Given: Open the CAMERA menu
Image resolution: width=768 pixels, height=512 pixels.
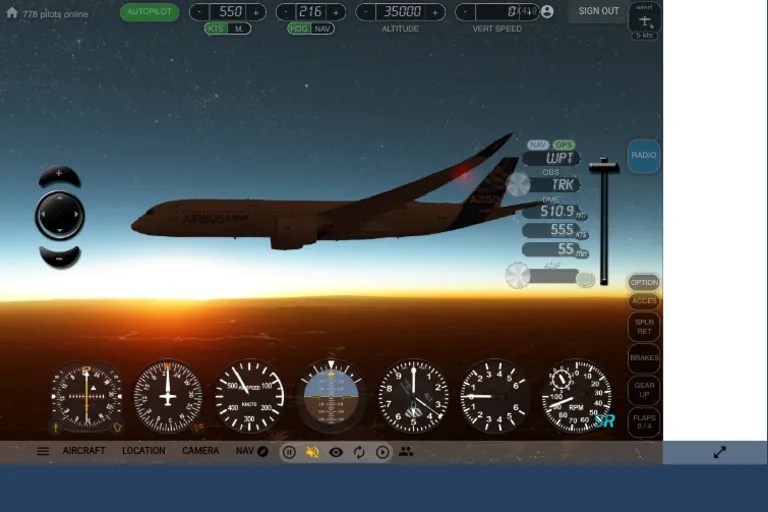Looking at the screenshot, I should (200, 451).
